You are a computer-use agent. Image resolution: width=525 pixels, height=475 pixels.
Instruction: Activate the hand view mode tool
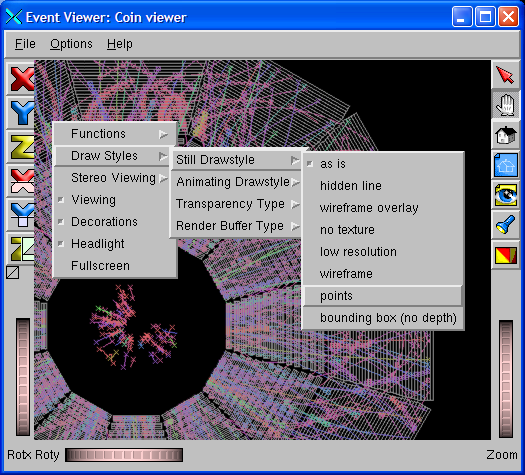[x=506, y=104]
